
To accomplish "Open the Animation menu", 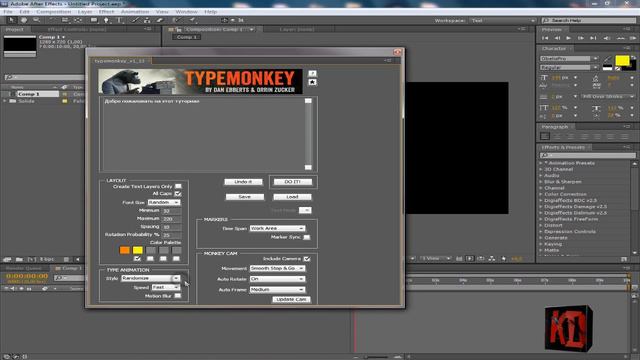I will [x=135, y=12].
